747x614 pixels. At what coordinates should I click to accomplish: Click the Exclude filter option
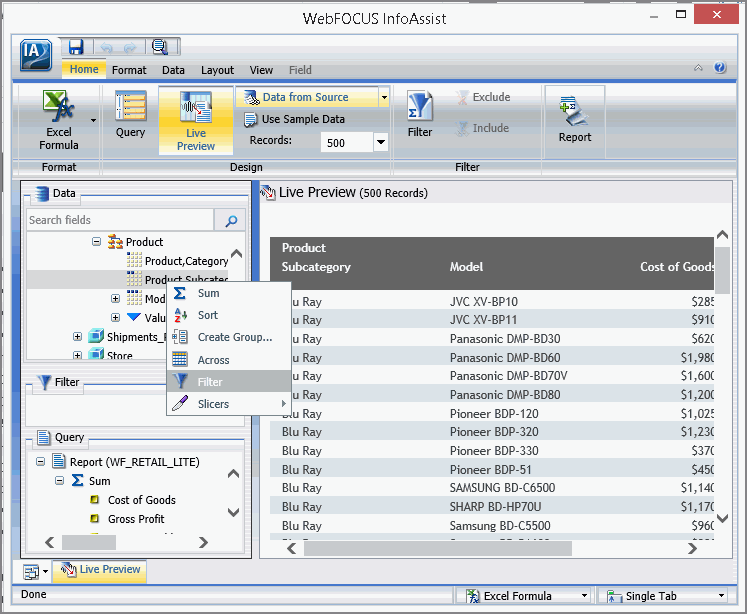tap(482, 97)
